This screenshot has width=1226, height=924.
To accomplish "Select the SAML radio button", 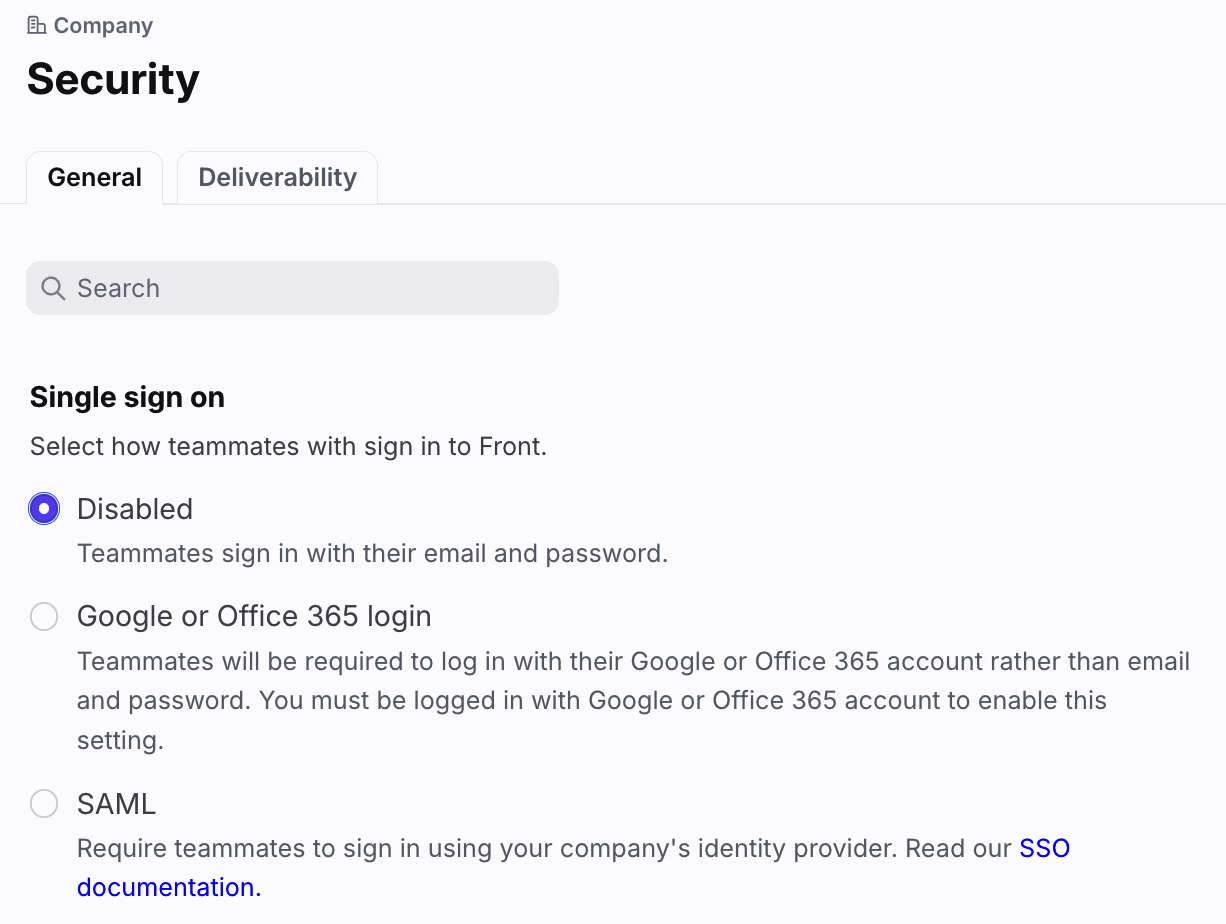I will [44, 804].
